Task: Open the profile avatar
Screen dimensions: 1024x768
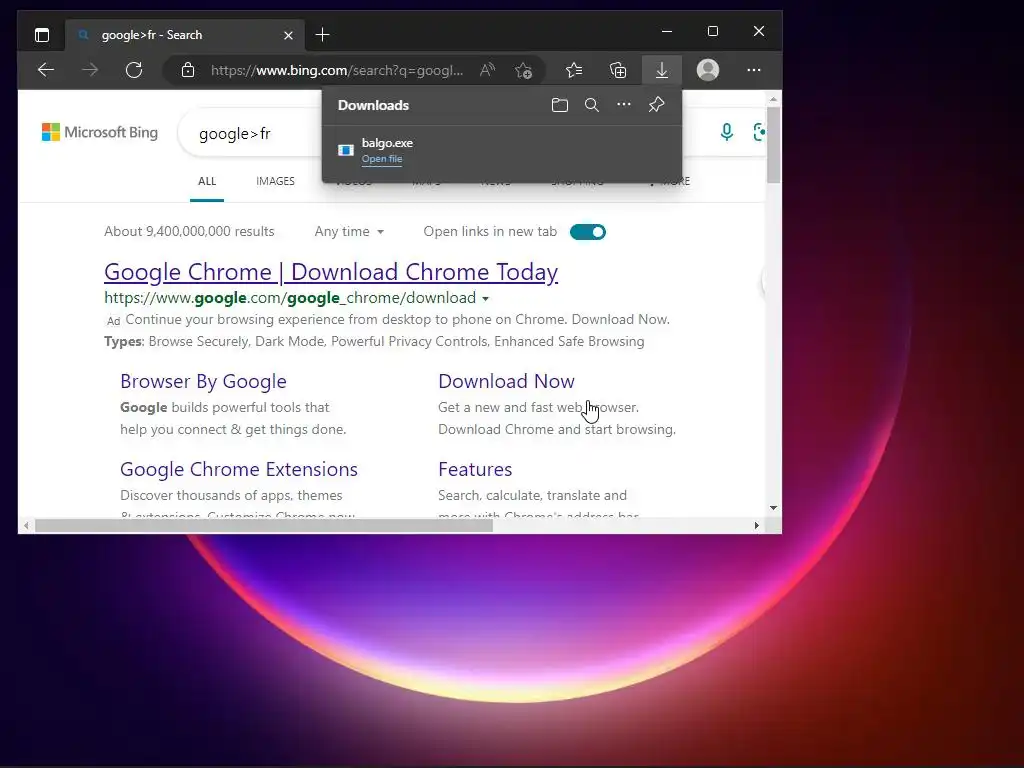Action: 708,70
